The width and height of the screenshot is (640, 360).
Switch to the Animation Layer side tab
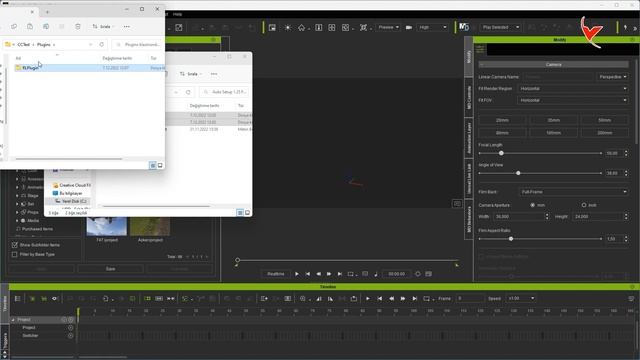tap(469, 138)
